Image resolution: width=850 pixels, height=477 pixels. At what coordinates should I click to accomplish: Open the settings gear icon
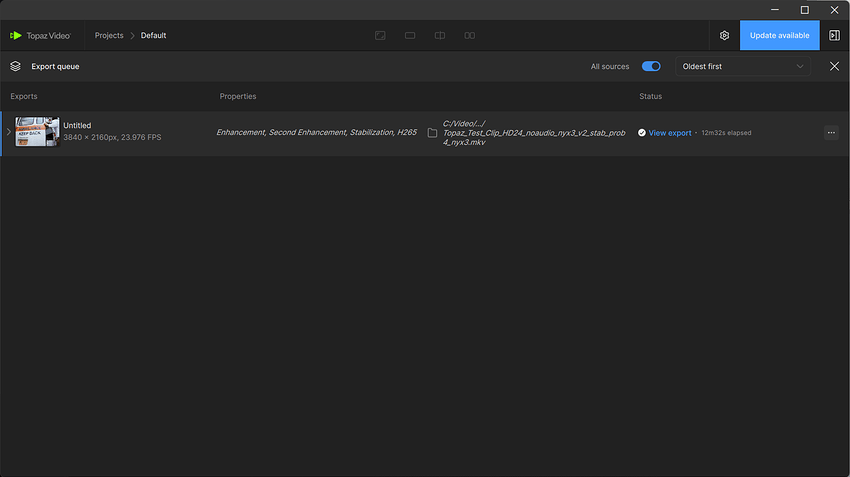(724, 35)
